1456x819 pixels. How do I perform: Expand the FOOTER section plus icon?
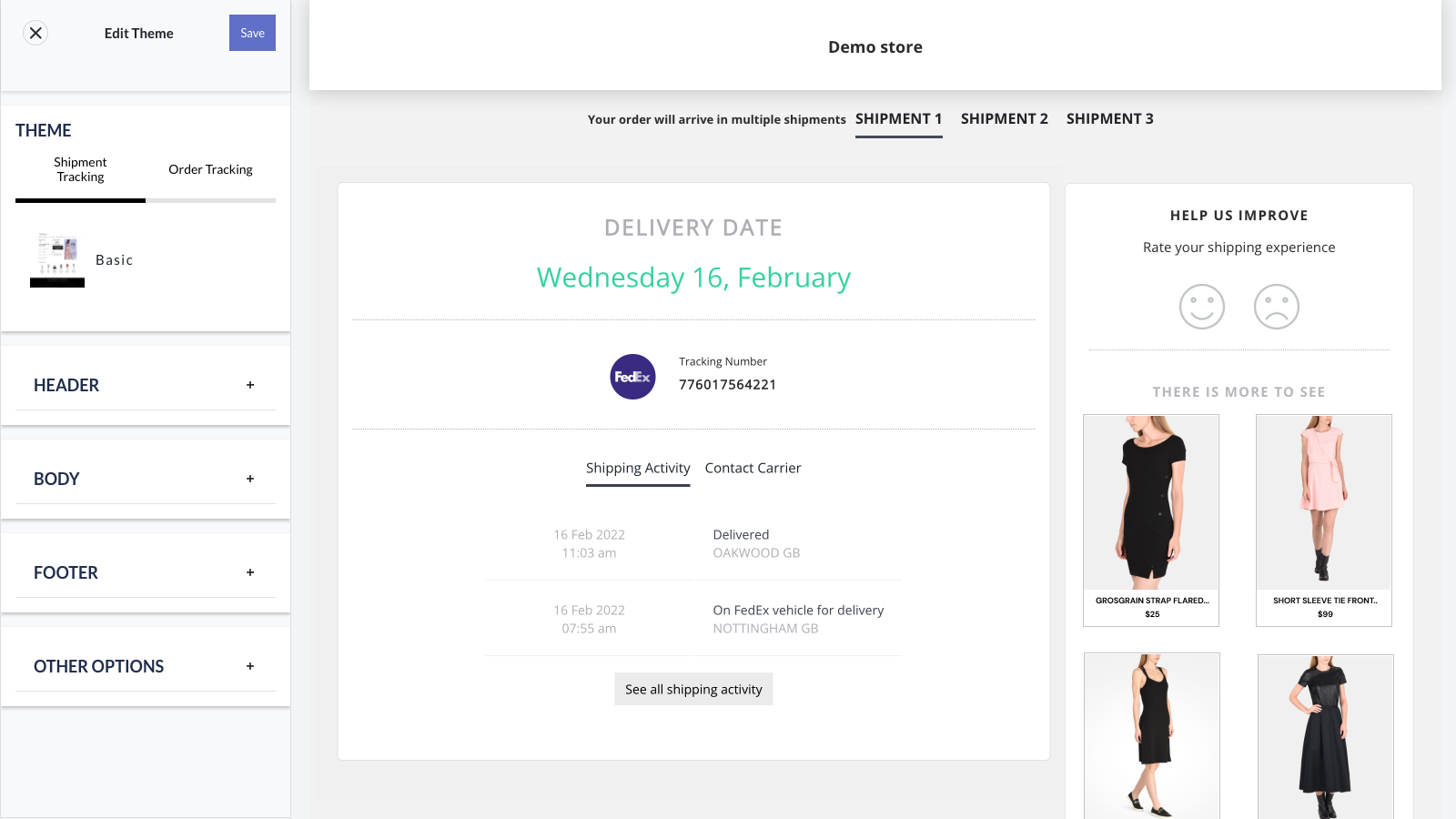coord(250,572)
